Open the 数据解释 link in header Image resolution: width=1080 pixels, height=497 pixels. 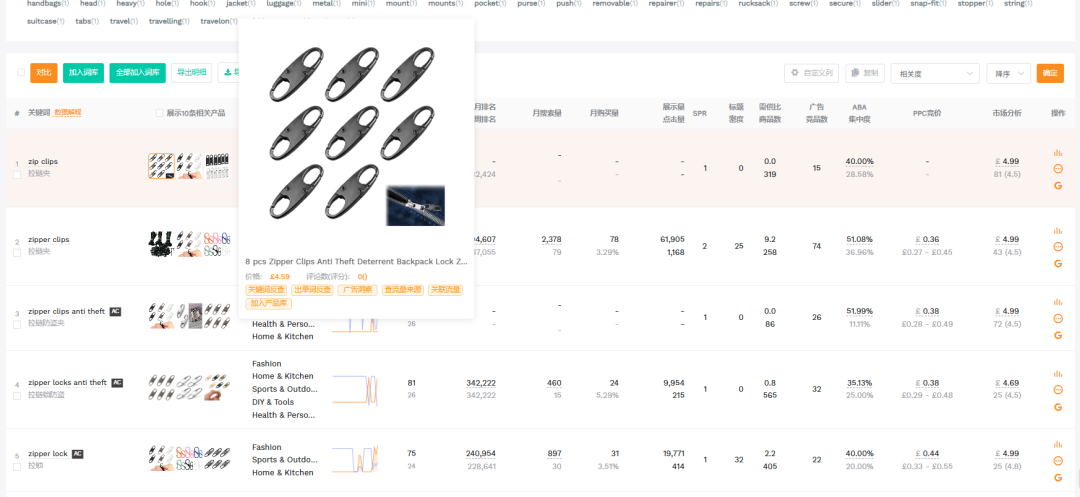[68, 112]
